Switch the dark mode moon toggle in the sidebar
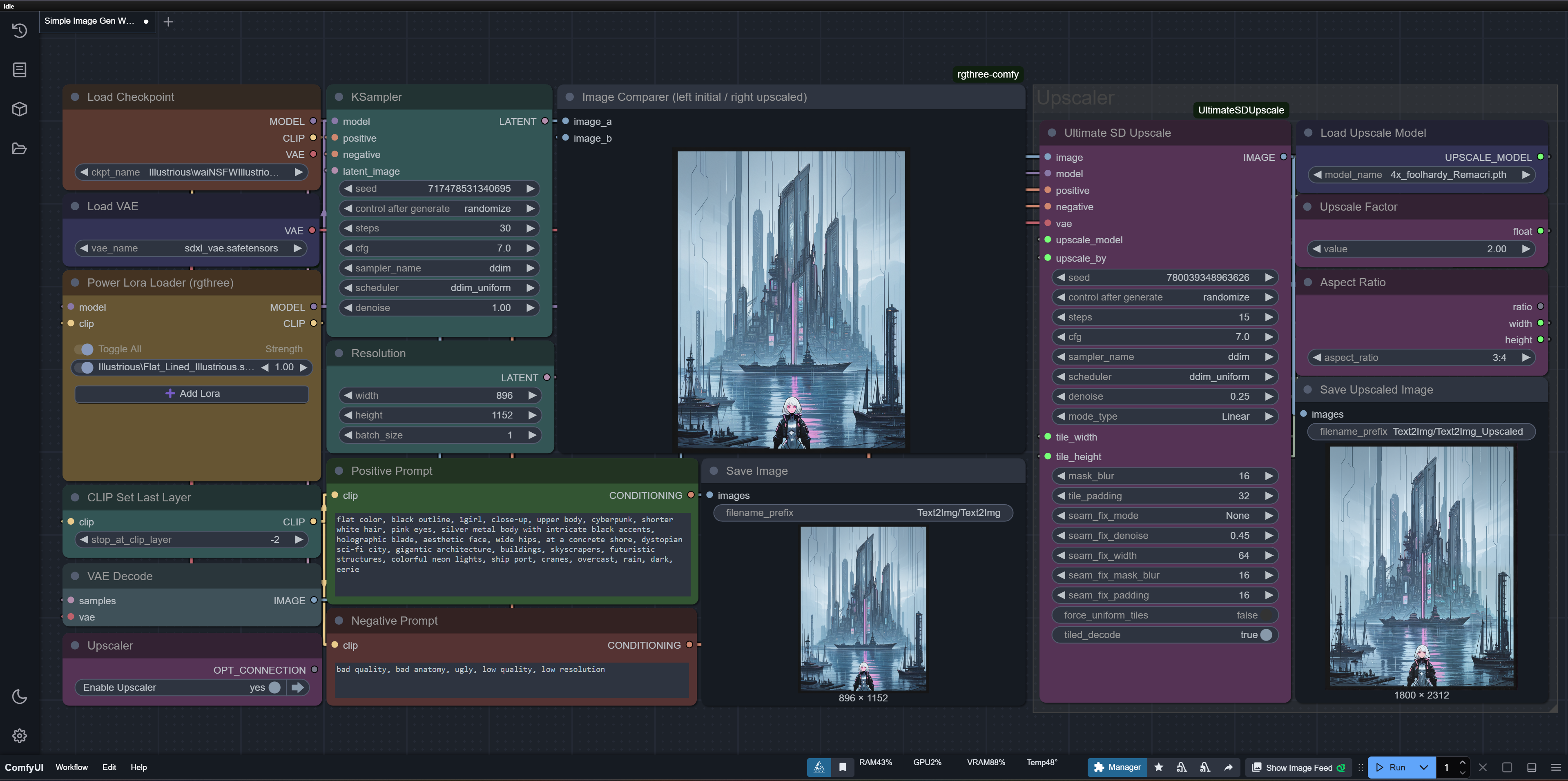Image resolution: width=1568 pixels, height=781 pixels. [x=20, y=696]
